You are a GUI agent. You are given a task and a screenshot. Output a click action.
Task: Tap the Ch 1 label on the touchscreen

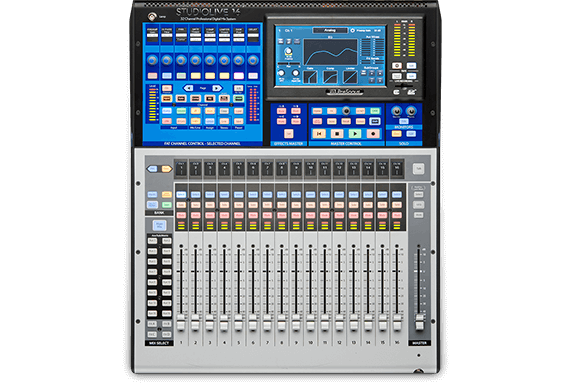click(x=288, y=31)
